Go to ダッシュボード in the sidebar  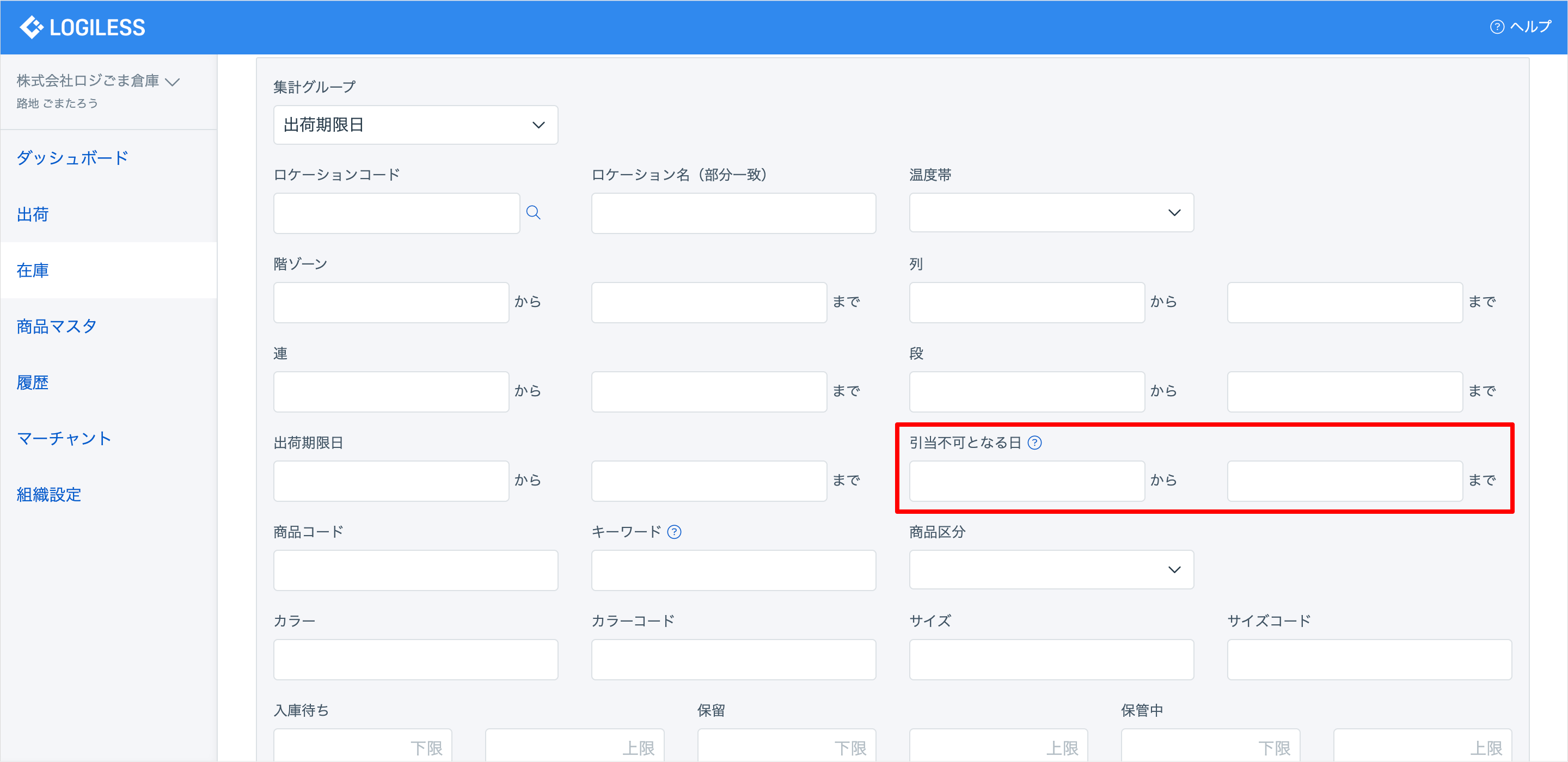(x=72, y=158)
